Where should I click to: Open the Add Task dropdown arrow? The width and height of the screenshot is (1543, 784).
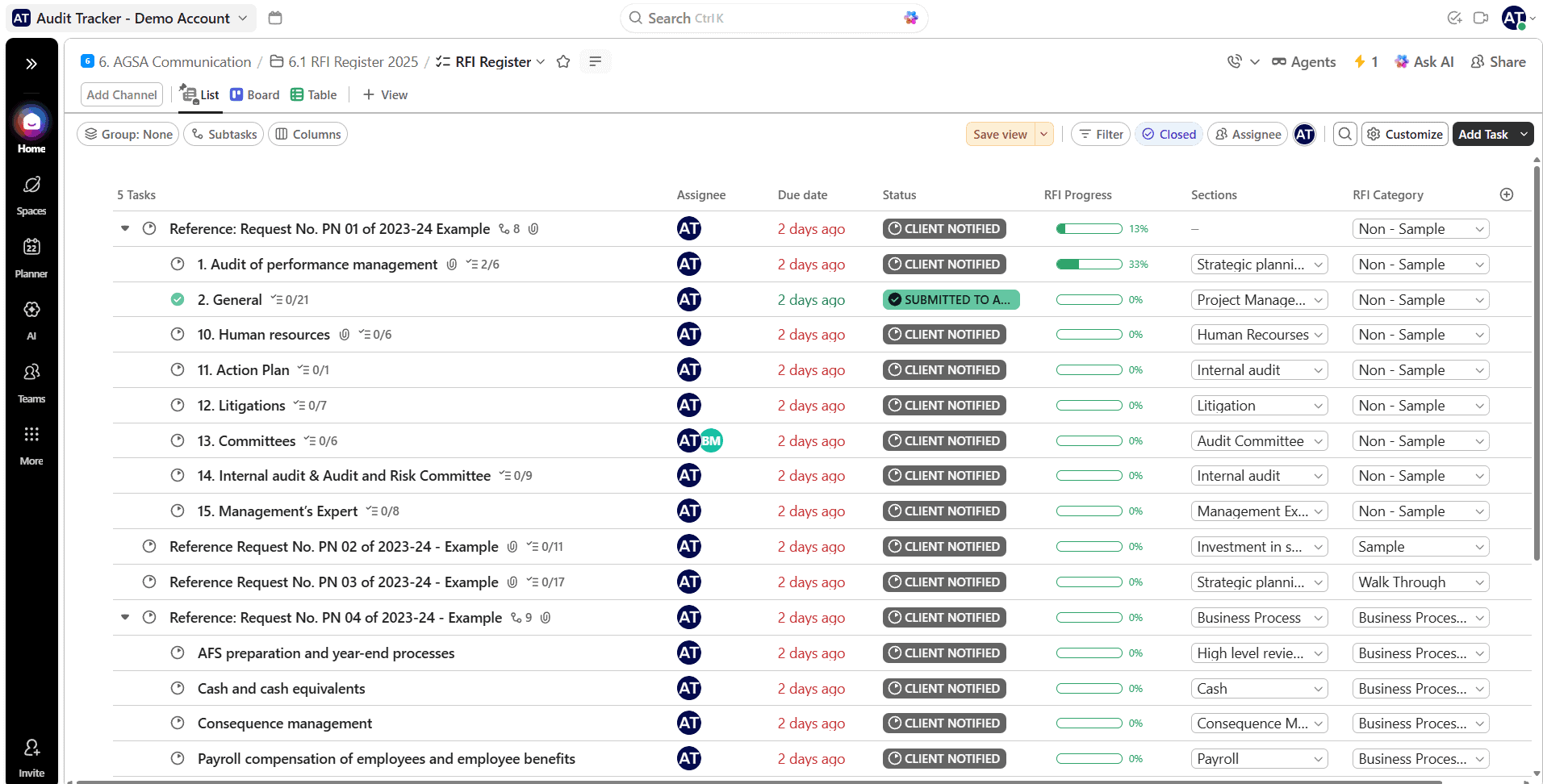point(1524,135)
